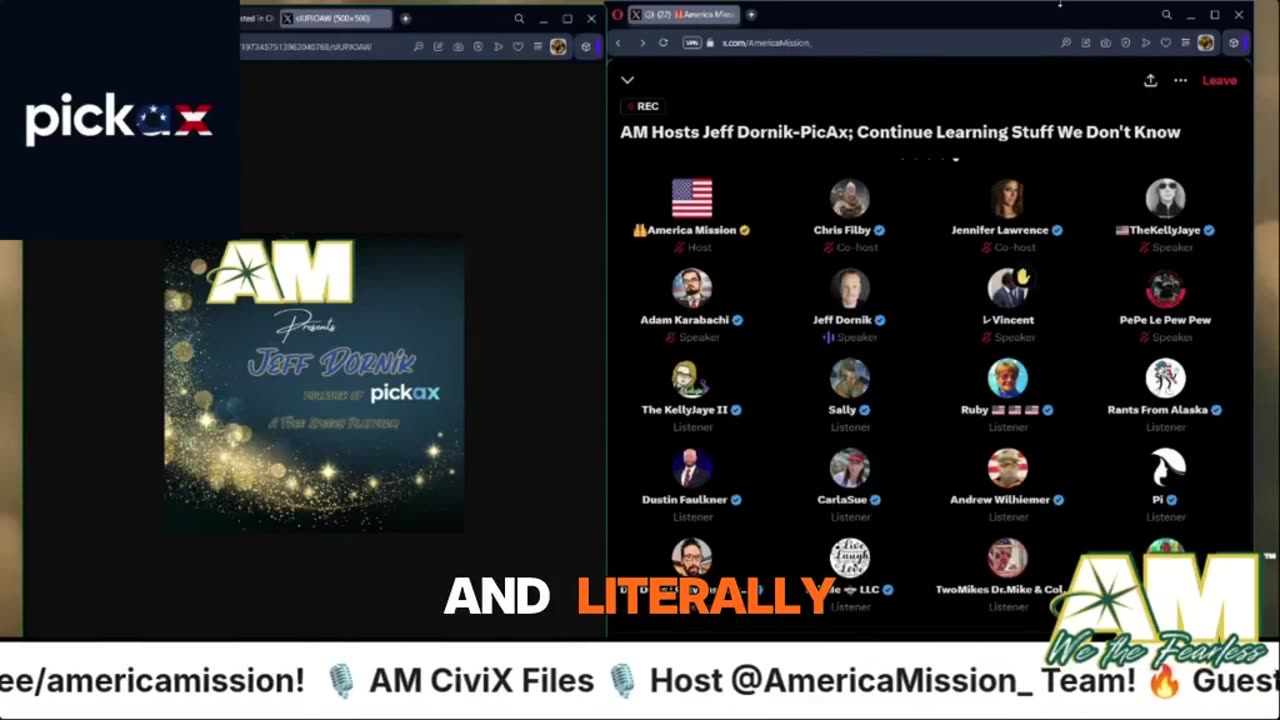Open the Opera menu in the right browser window
Viewport: 1280px width, 720px height.
[617, 15]
